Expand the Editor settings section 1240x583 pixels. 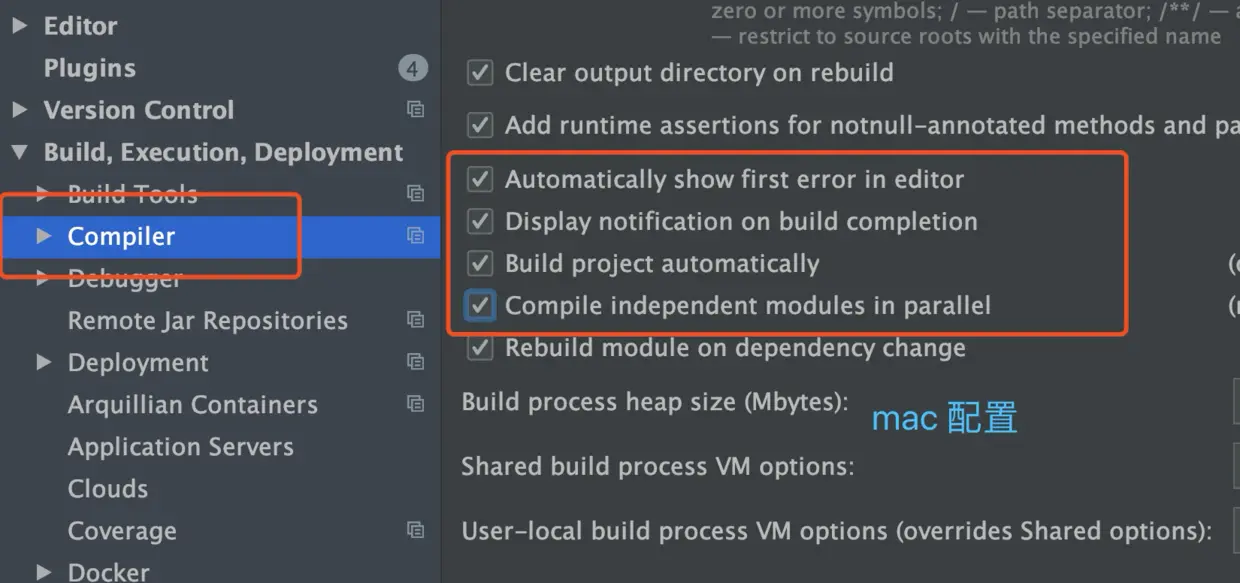19,26
